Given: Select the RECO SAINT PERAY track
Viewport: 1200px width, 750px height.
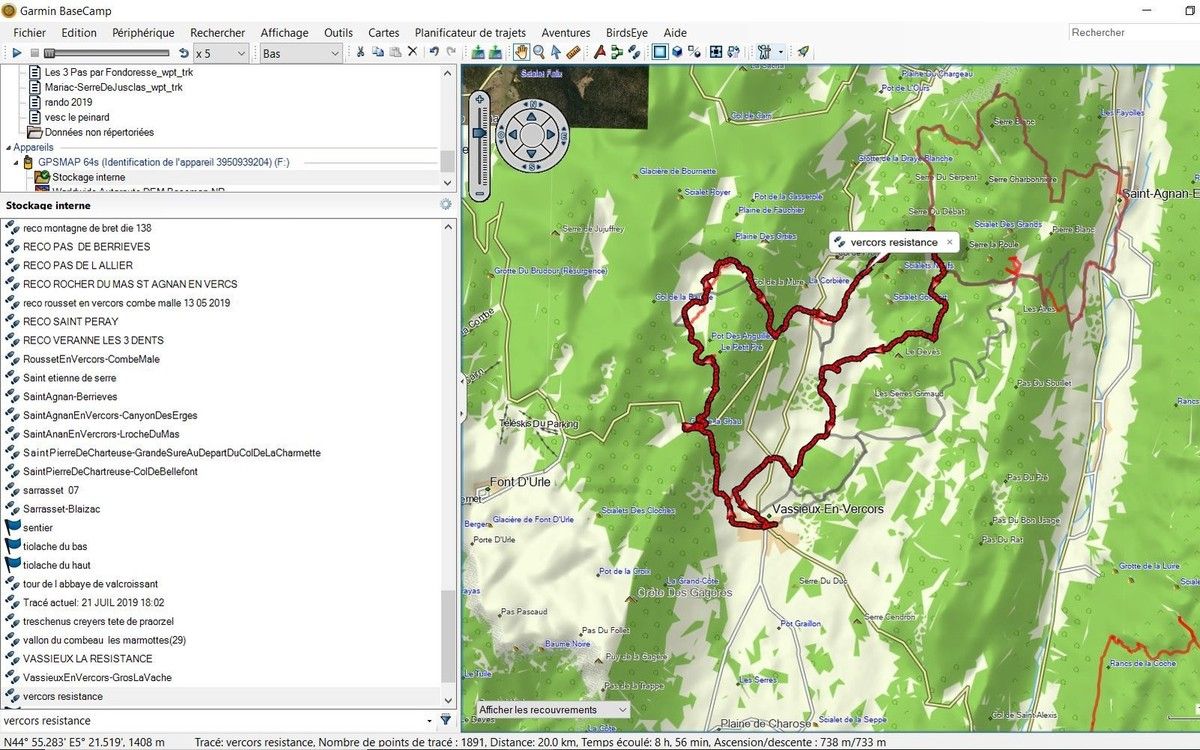Looking at the screenshot, I should coord(70,321).
